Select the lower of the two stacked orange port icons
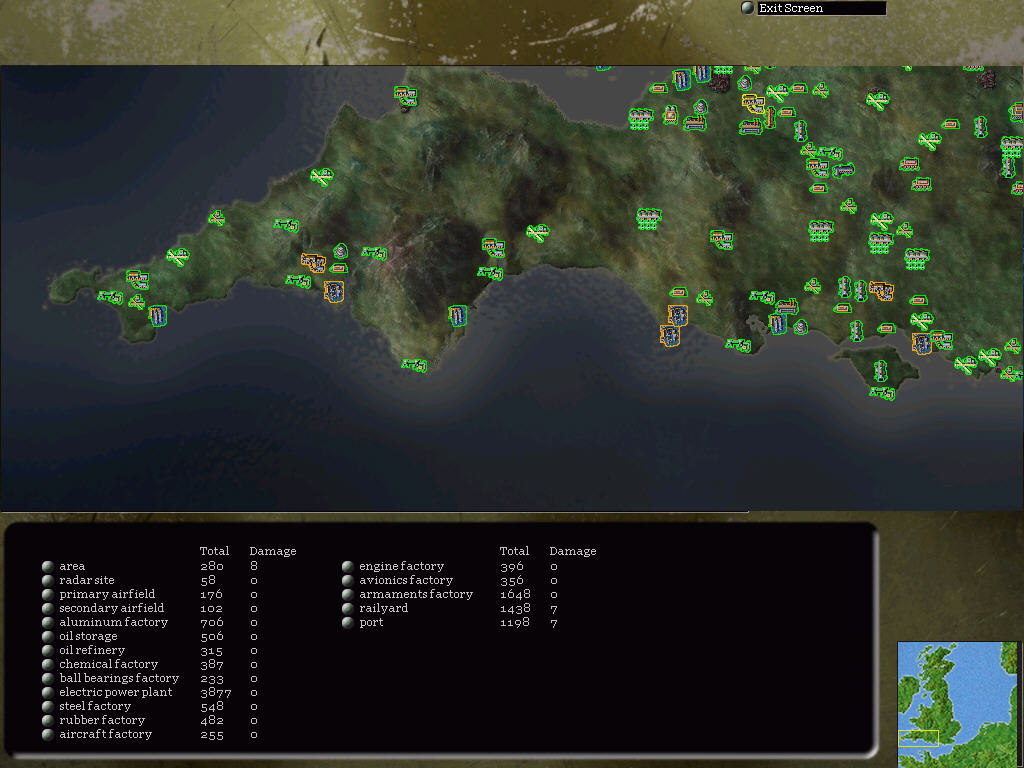Image resolution: width=1024 pixels, height=768 pixels. (x=670, y=336)
